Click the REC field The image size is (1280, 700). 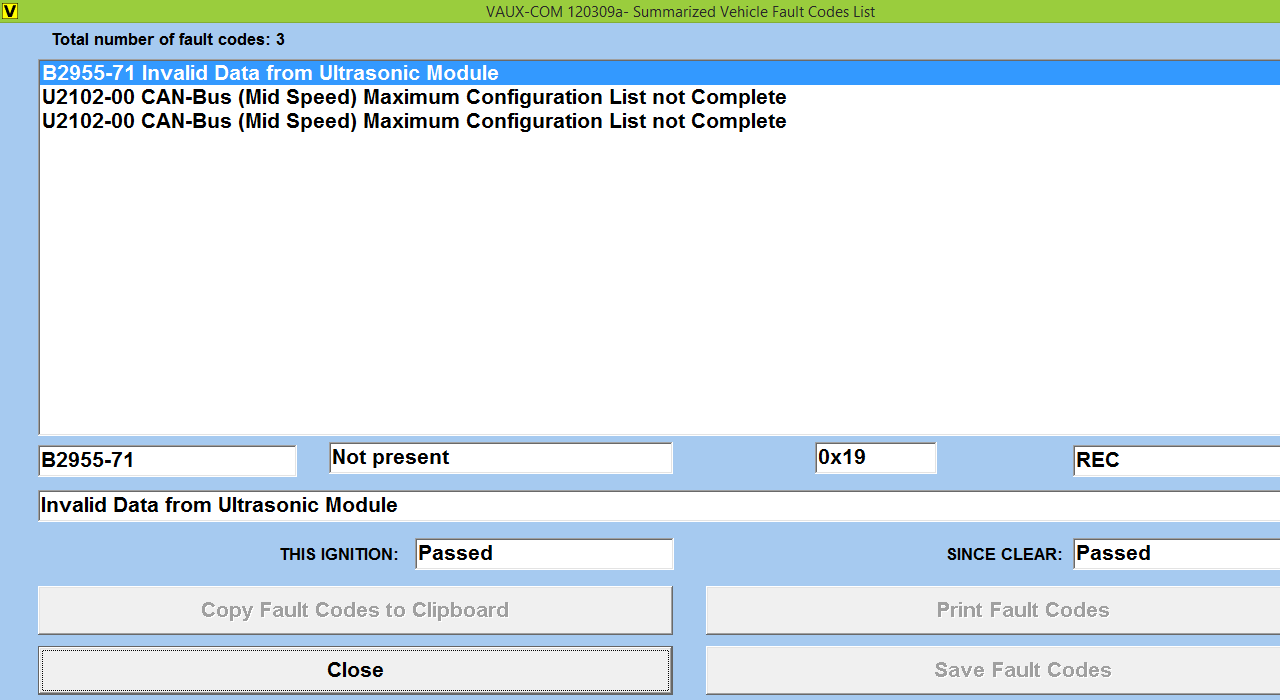(1175, 460)
